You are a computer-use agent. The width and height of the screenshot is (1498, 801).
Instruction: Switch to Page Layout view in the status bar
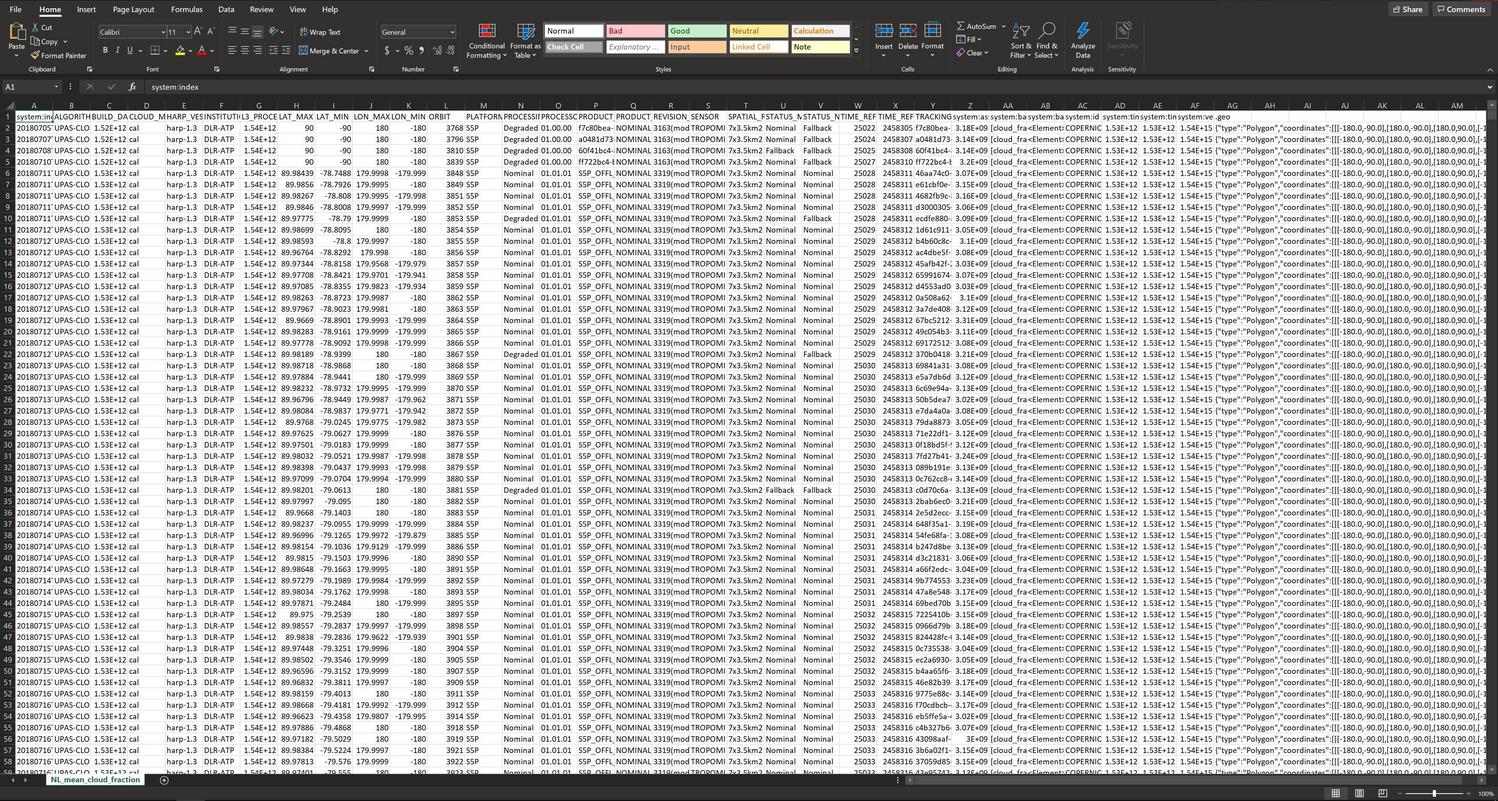1359,793
